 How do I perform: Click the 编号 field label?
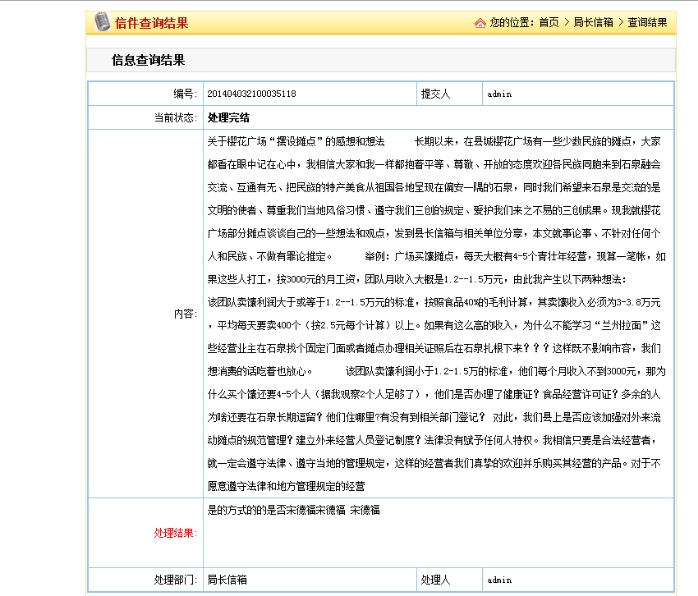tap(184, 94)
